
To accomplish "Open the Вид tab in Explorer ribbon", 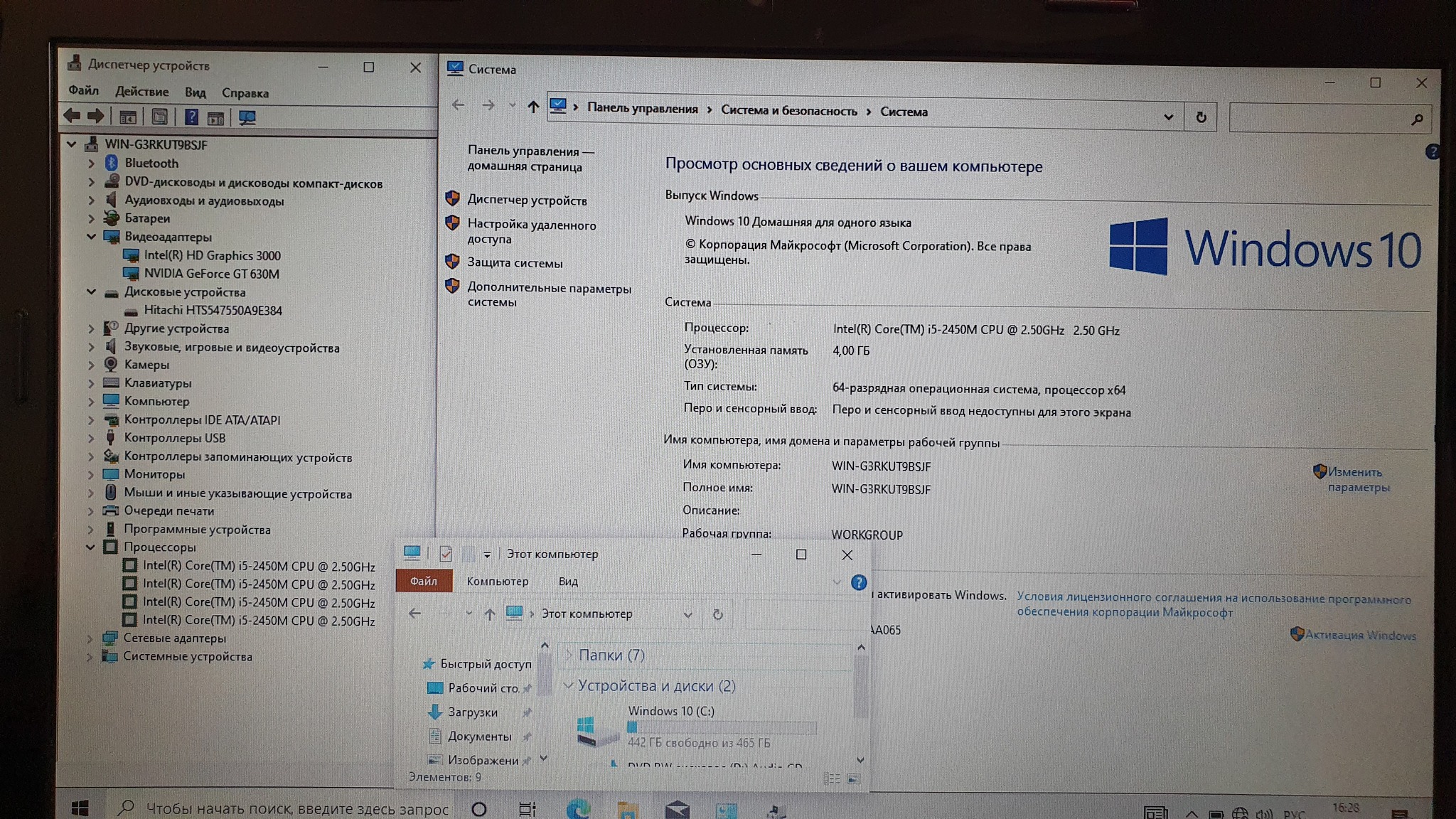I will [567, 582].
